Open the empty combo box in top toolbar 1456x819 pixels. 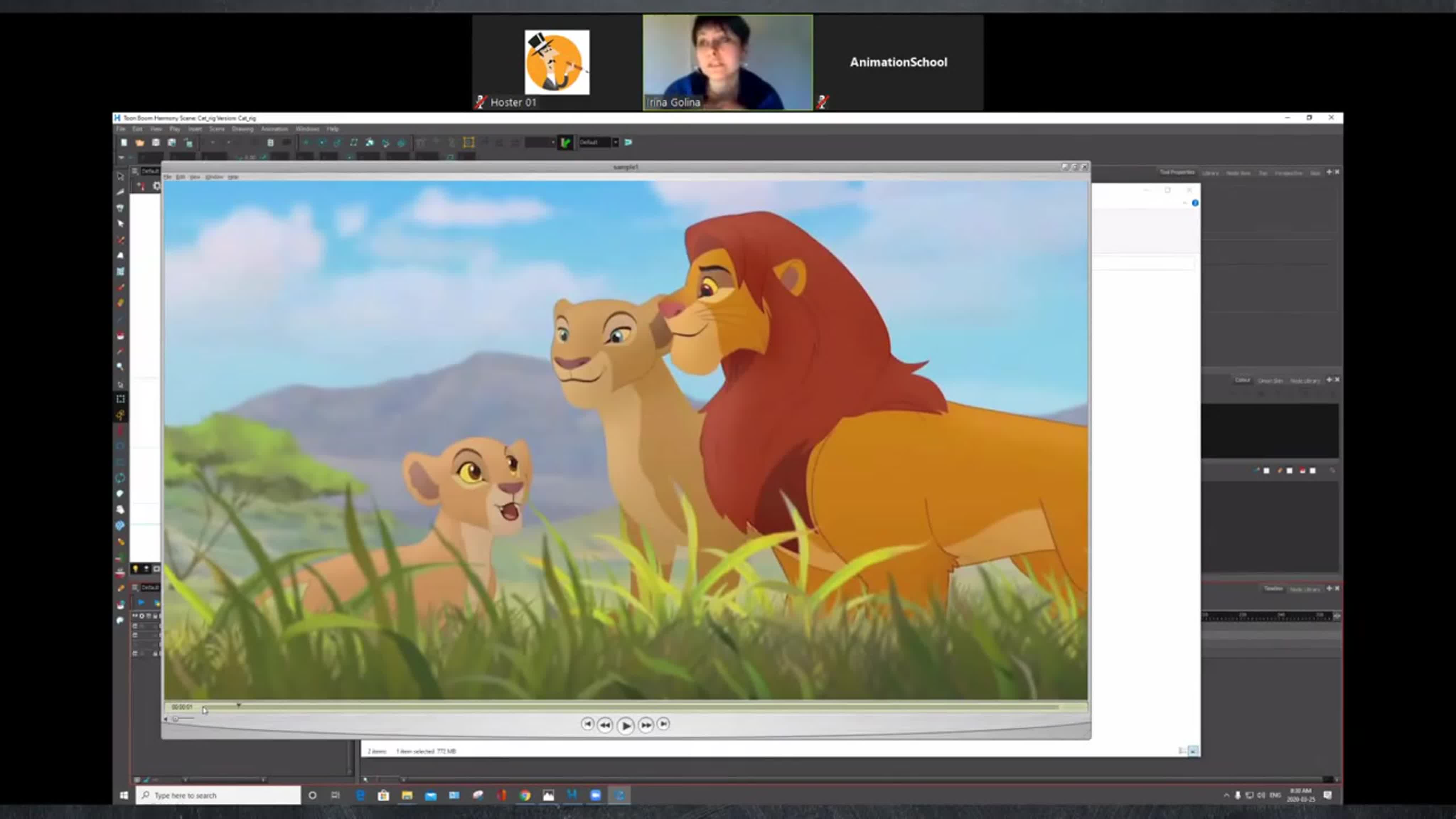[x=540, y=143]
